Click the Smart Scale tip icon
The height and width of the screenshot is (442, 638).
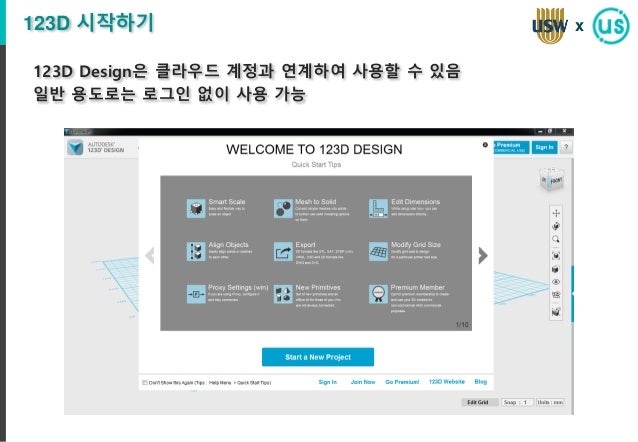point(196,208)
